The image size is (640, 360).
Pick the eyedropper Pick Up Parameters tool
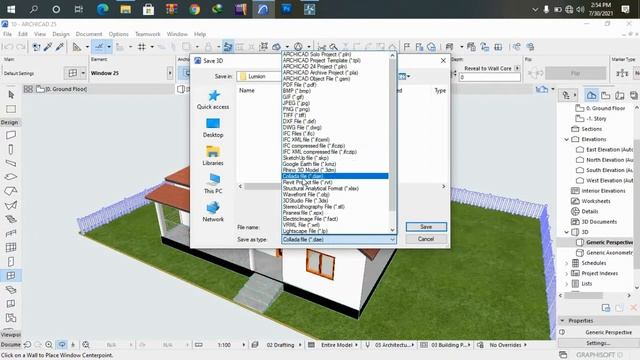click(x=48, y=47)
